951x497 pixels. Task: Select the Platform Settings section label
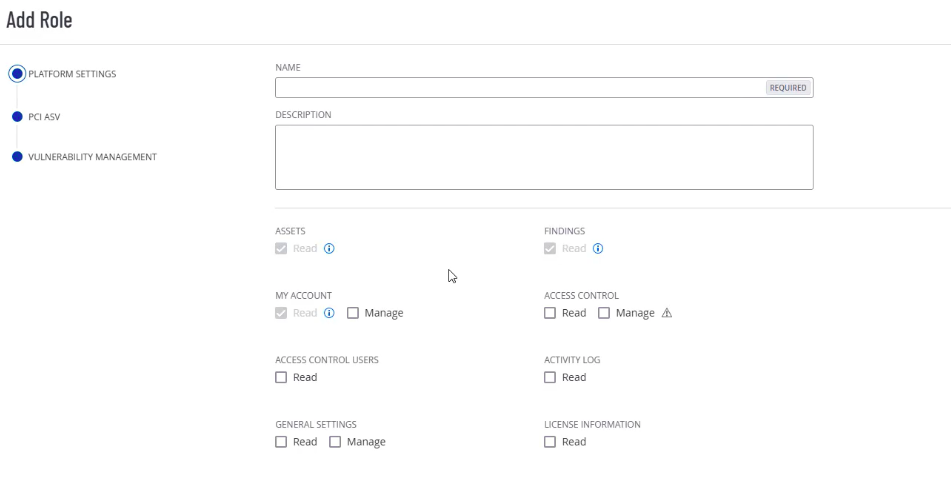(x=72, y=74)
